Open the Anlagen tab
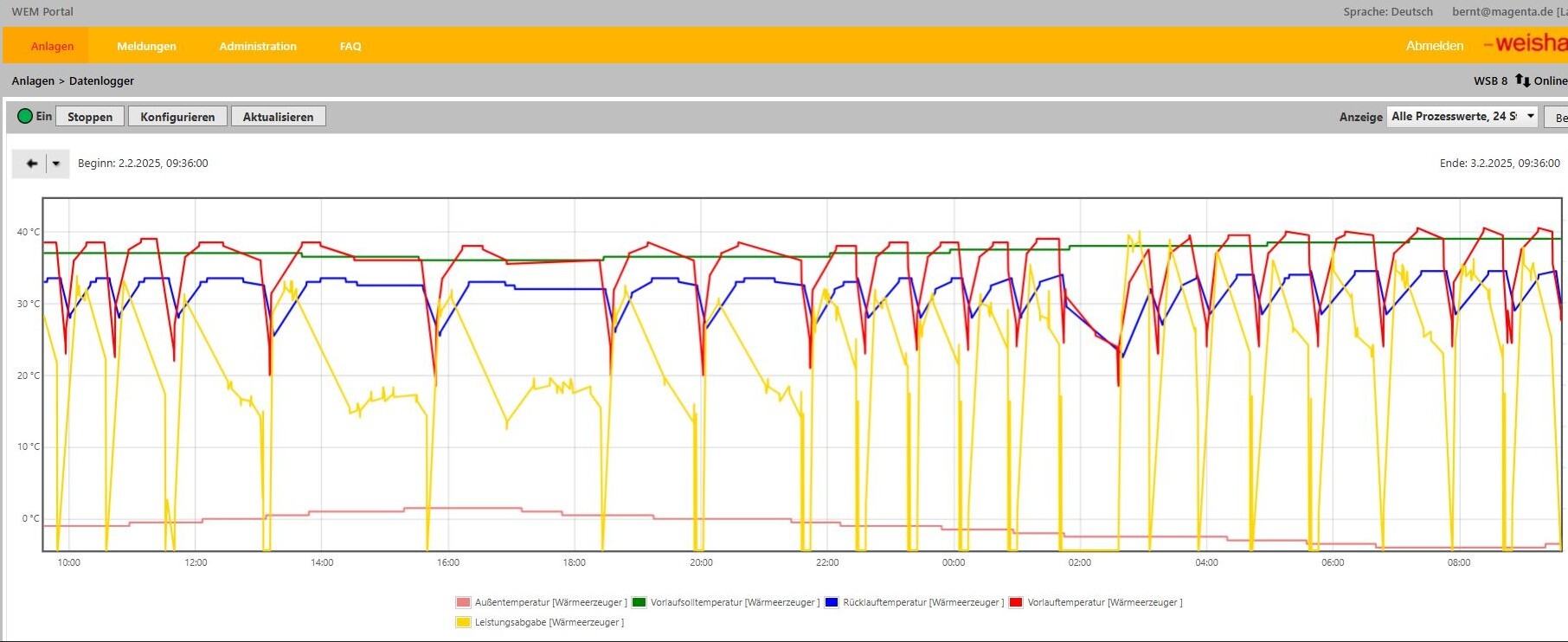The width and height of the screenshot is (1568, 642). pyautogui.click(x=52, y=46)
